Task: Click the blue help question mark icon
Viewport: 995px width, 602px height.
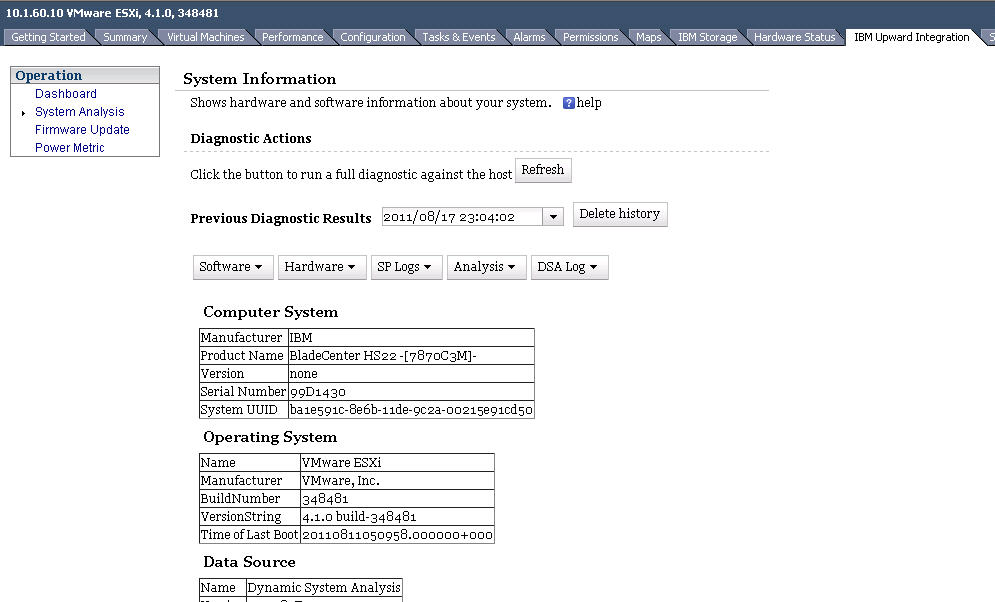Action: [569, 103]
